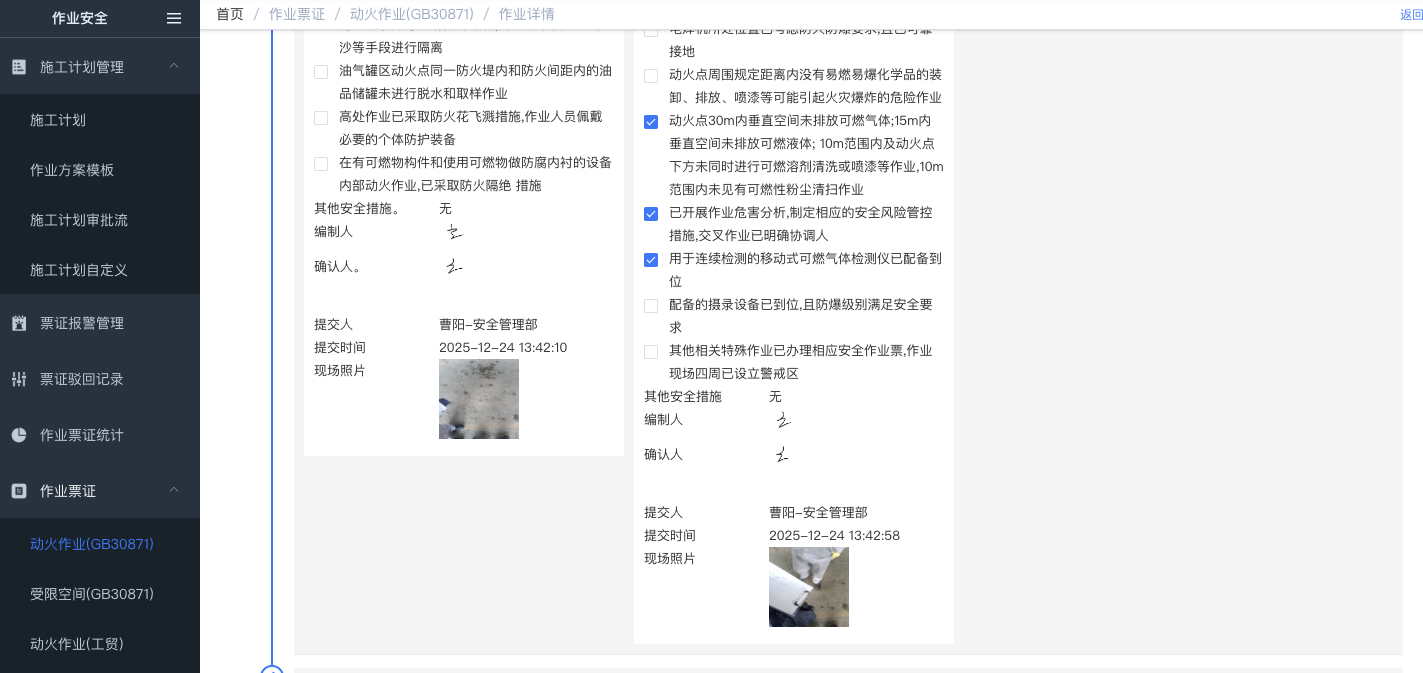Collapse 作业票证 using its chevron arrow
Screen dimensions: 1423x673
(174, 490)
